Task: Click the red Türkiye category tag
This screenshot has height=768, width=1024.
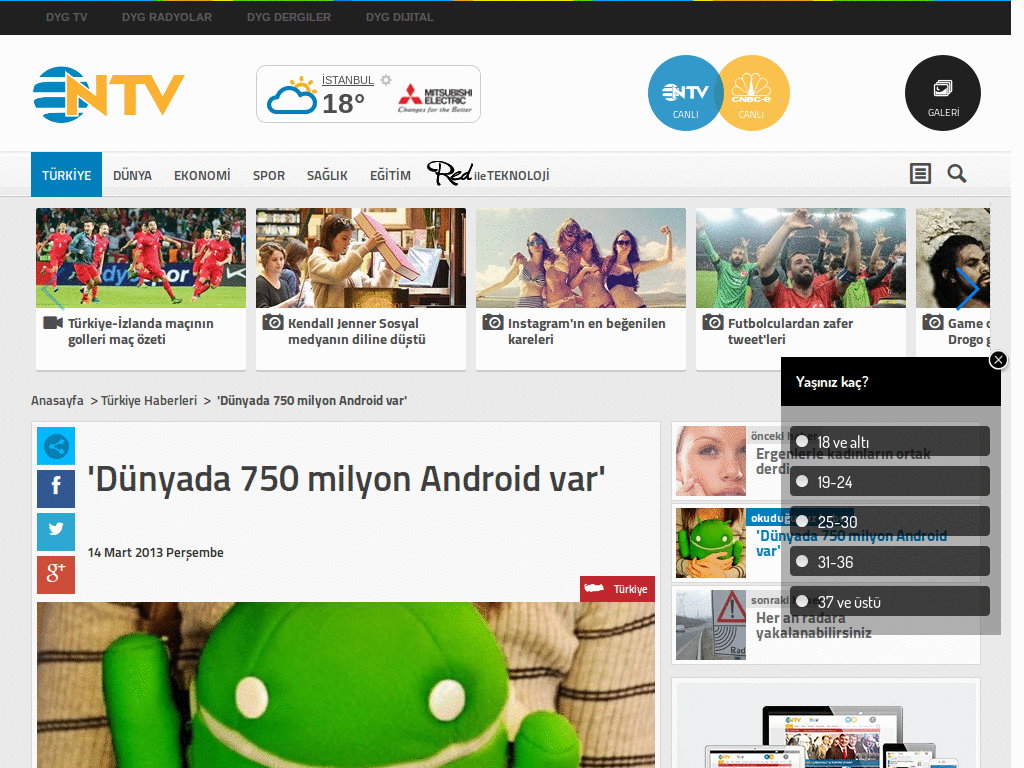Action: point(617,589)
